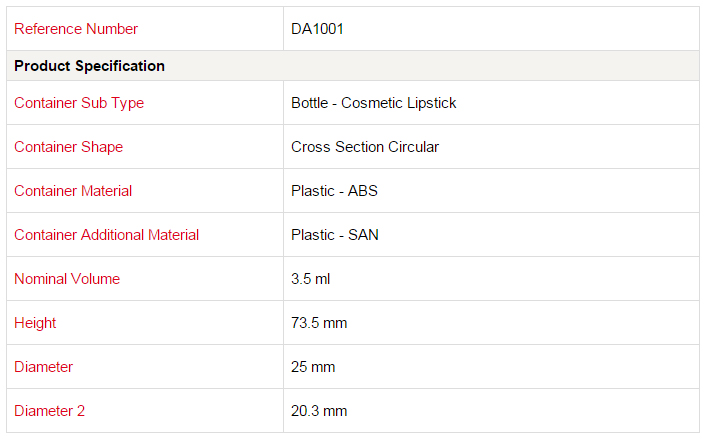Open the Container Material link

pyautogui.click(x=73, y=191)
